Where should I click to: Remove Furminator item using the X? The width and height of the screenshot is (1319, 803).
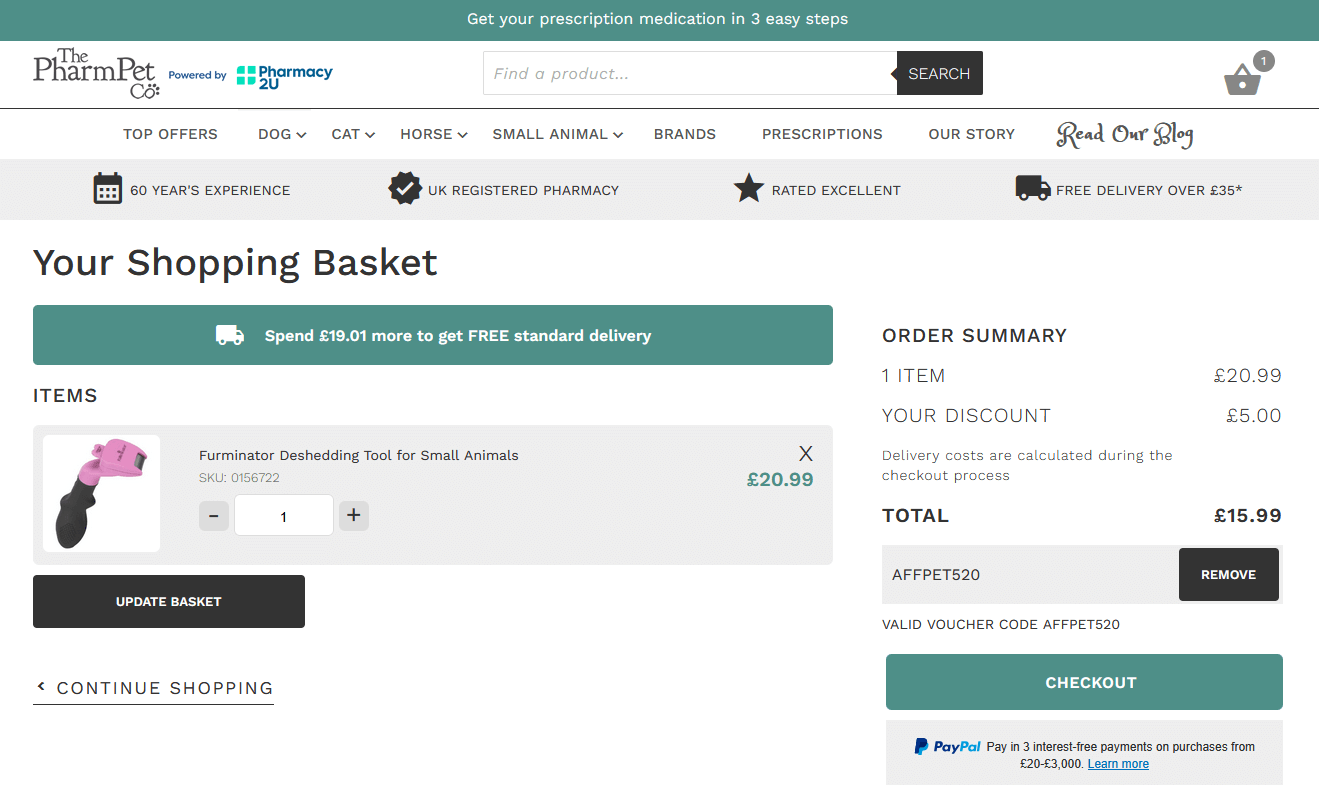click(x=806, y=453)
